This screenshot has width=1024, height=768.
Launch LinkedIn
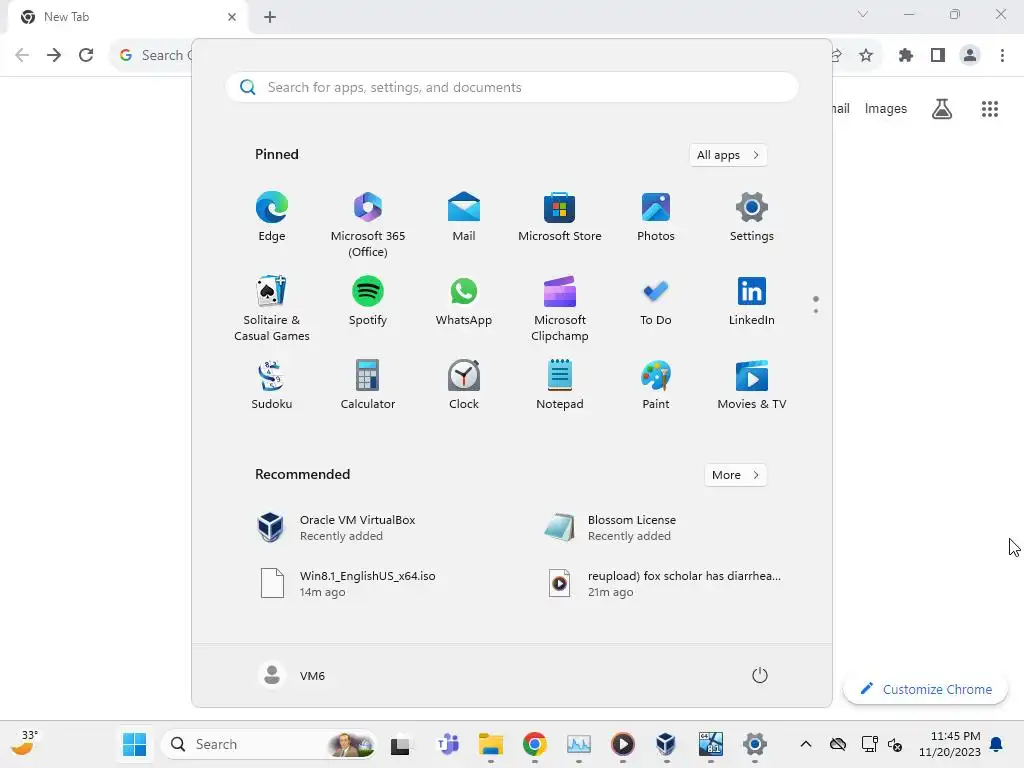[x=752, y=301]
